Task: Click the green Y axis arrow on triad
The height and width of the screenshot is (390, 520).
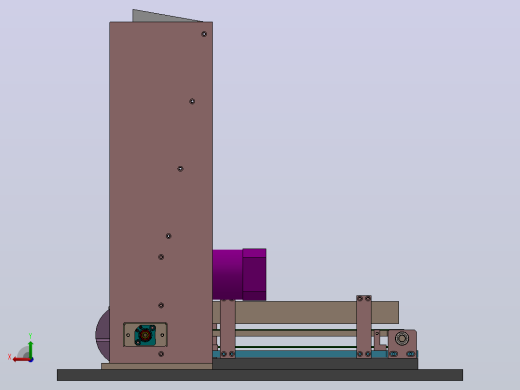Action: click(x=31, y=349)
